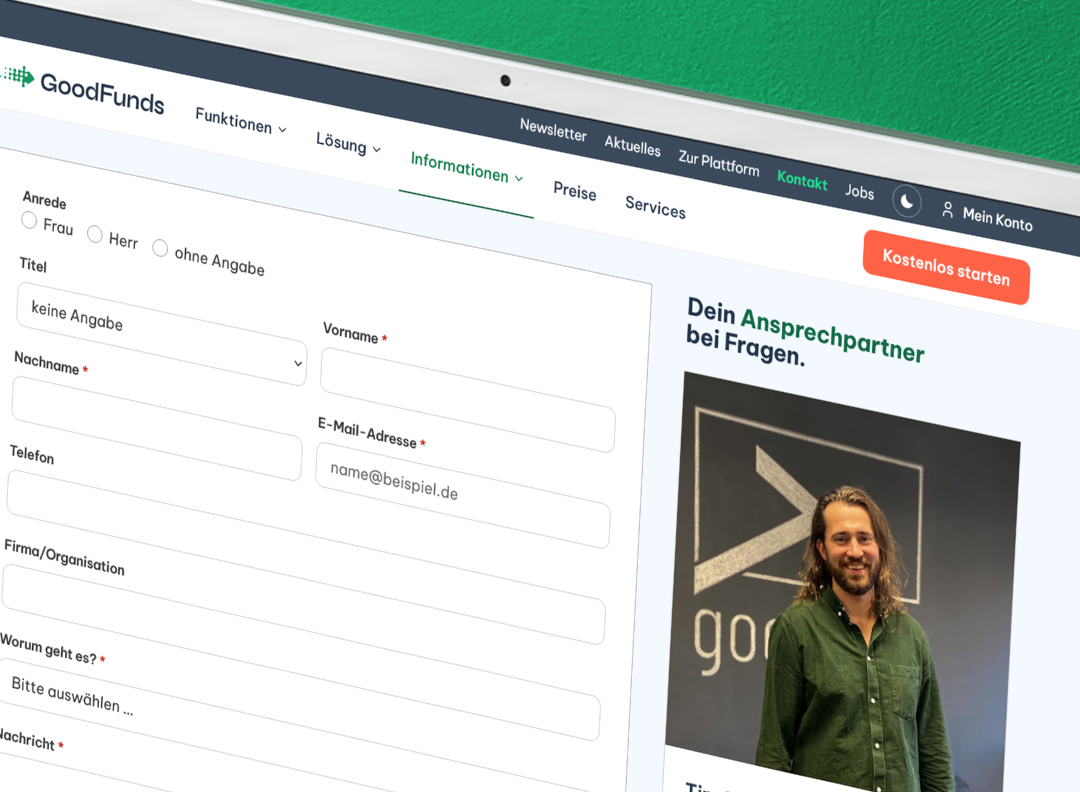Click the GoodFunds logo

(x=84, y=90)
